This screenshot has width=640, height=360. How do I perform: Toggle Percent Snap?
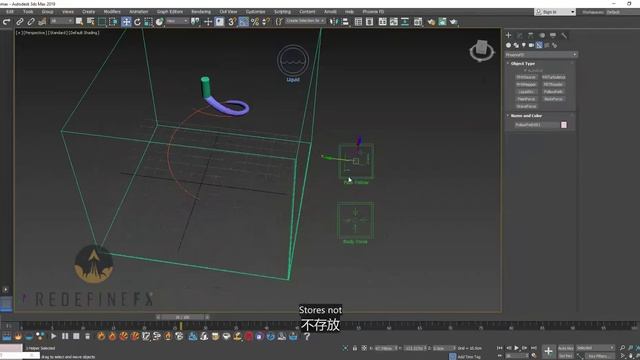coord(255,22)
